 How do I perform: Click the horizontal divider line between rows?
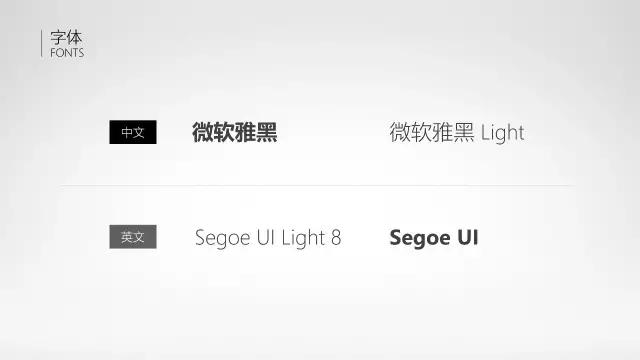(x=318, y=186)
